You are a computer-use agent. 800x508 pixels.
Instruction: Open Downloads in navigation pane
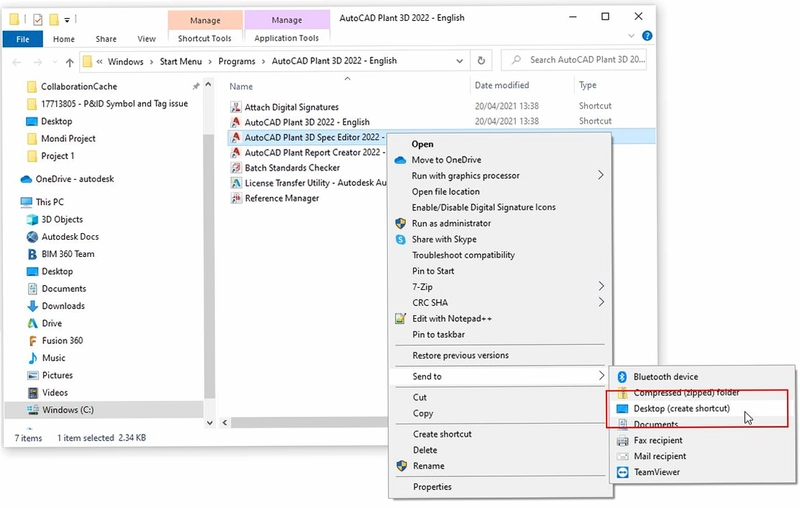[x=63, y=306]
